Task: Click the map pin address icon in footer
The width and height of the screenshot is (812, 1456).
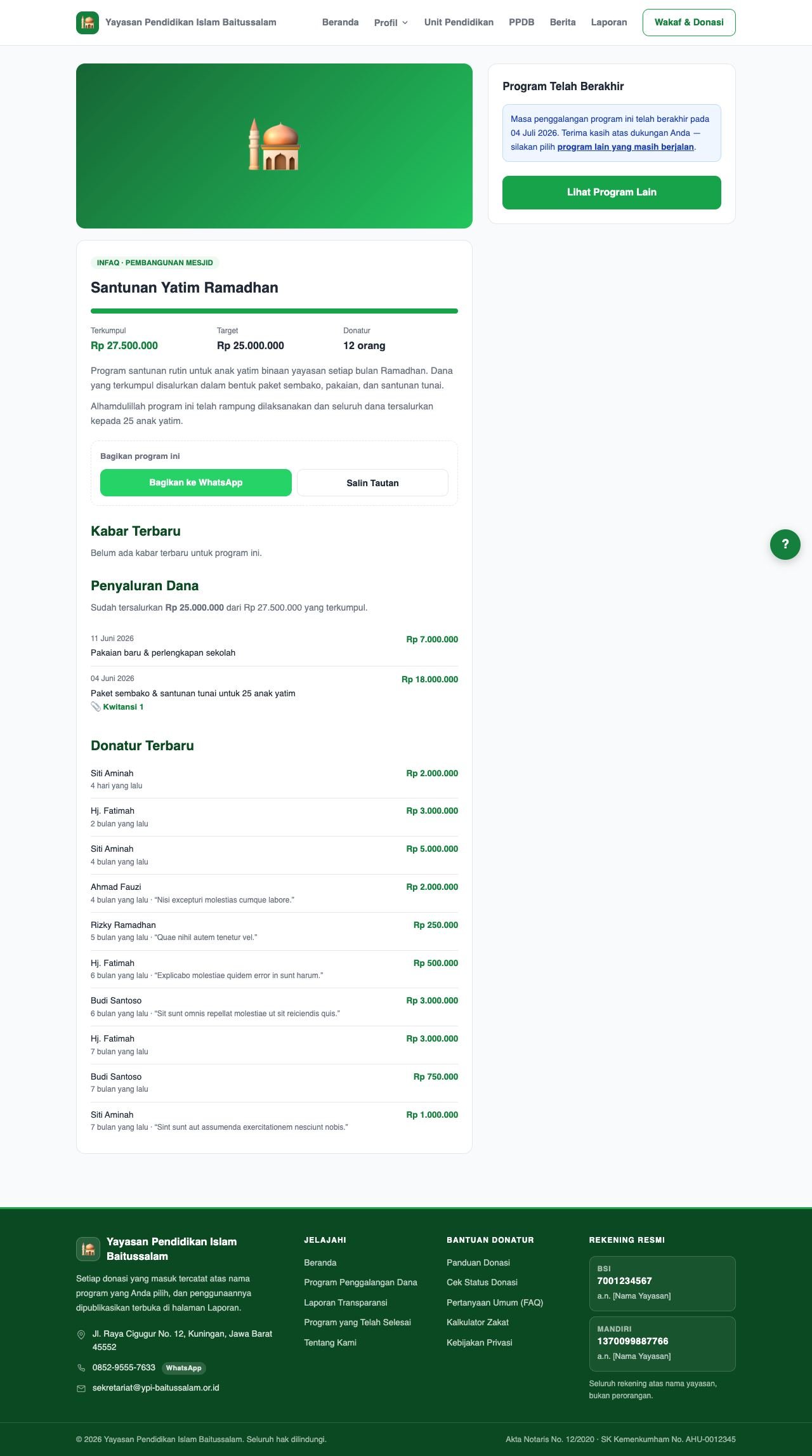Action: (81, 1335)
